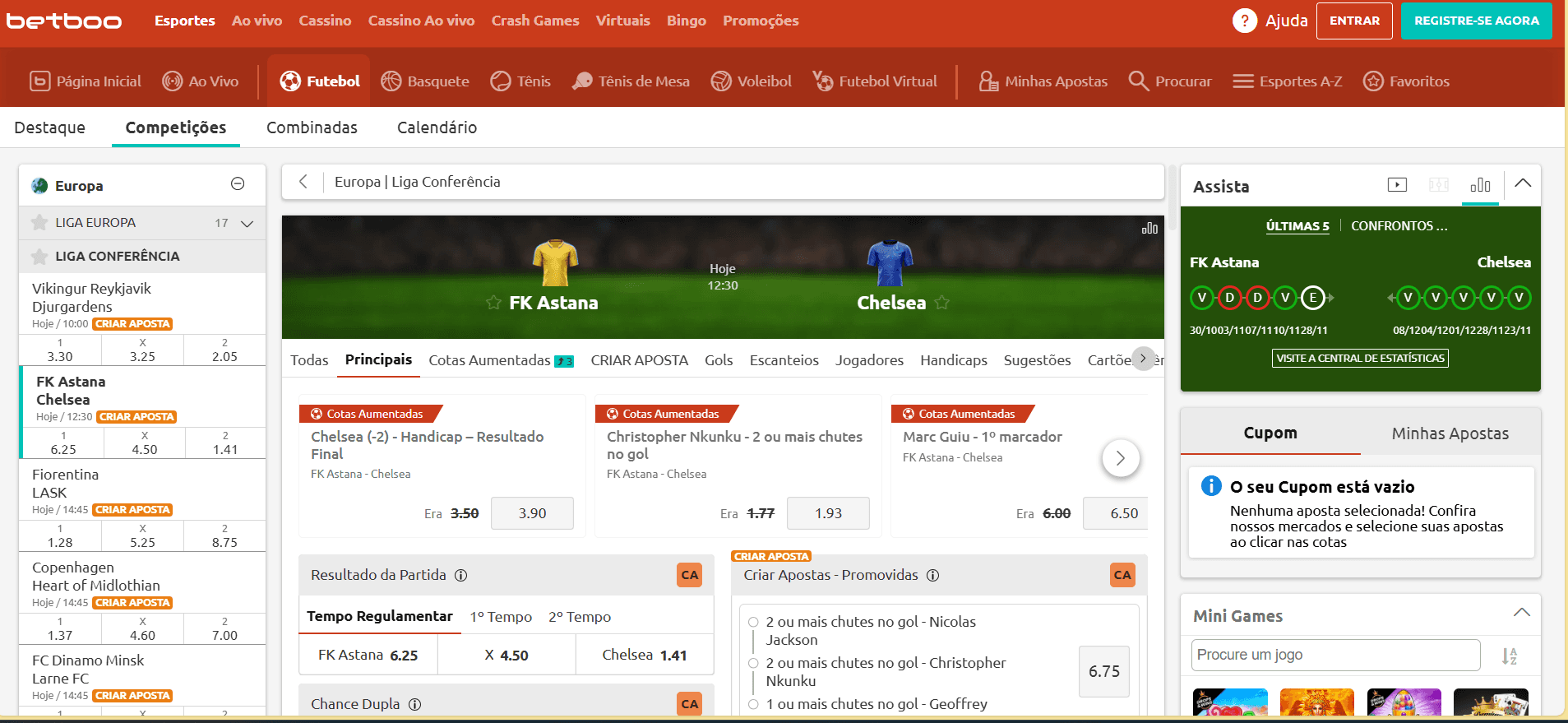Viewport: 1568px width, 723px height.
Task: Favorite FK Astana with star icon
Action: pos(493,303)
